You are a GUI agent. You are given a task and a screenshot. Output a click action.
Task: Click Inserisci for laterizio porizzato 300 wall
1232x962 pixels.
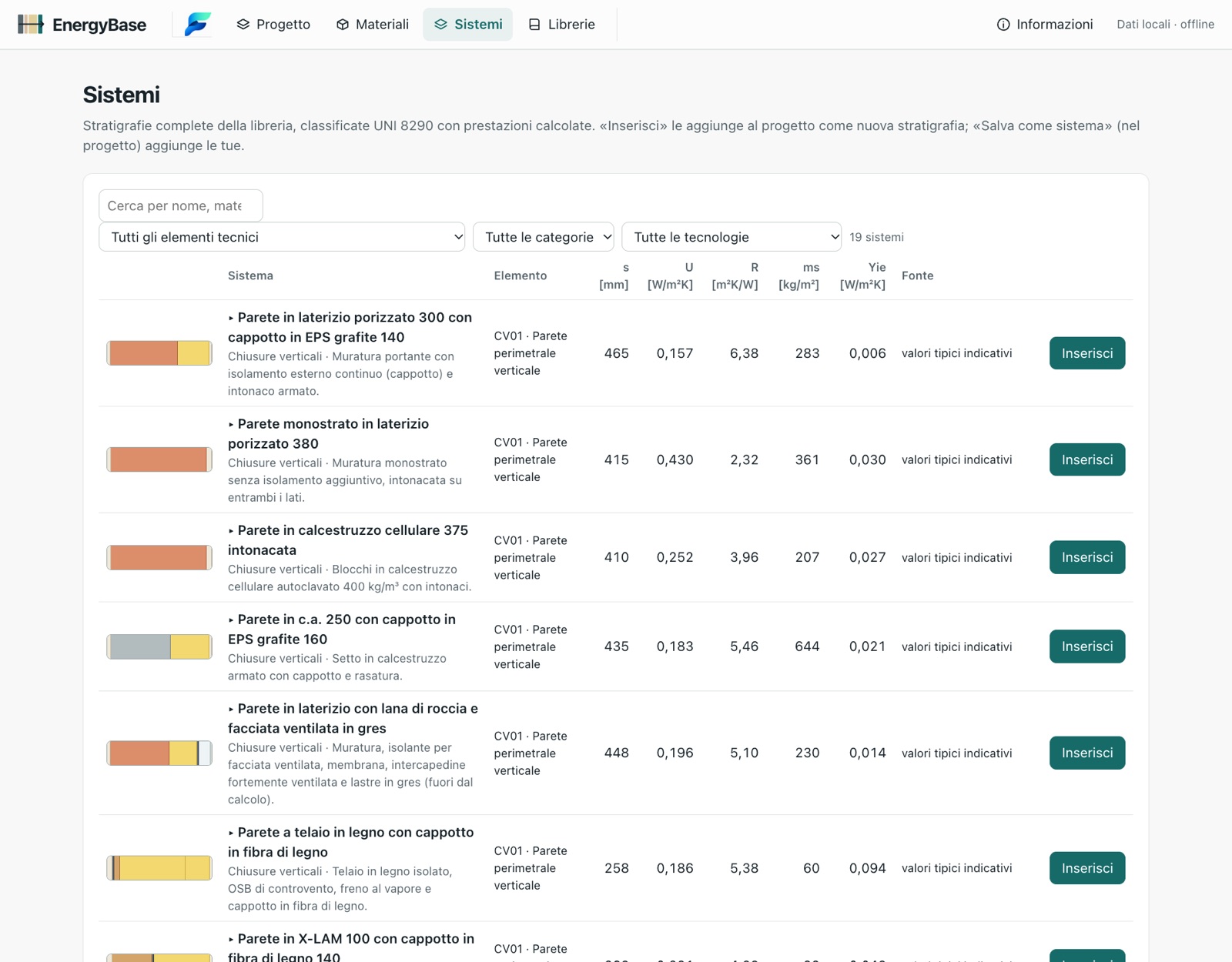point(1087,353)
